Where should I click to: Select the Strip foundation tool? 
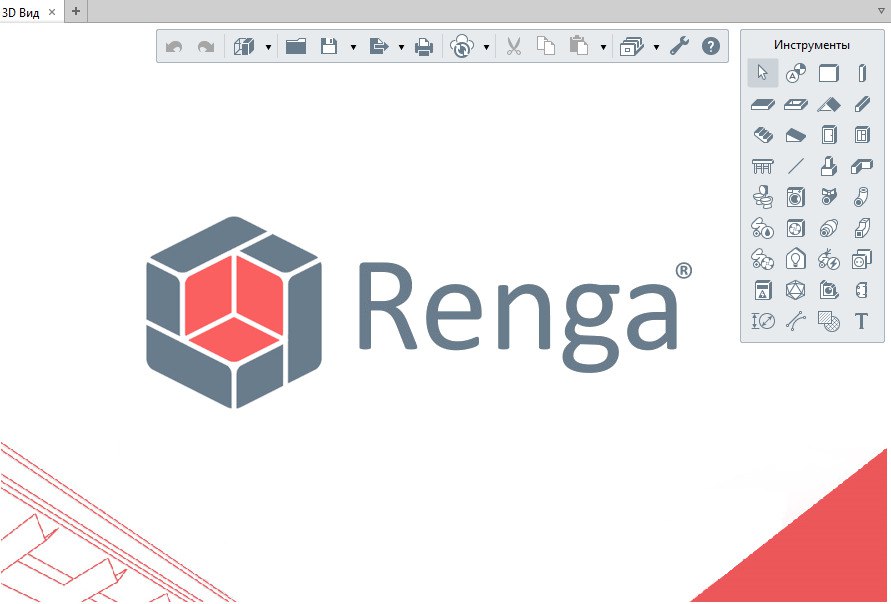coord(861,166)
